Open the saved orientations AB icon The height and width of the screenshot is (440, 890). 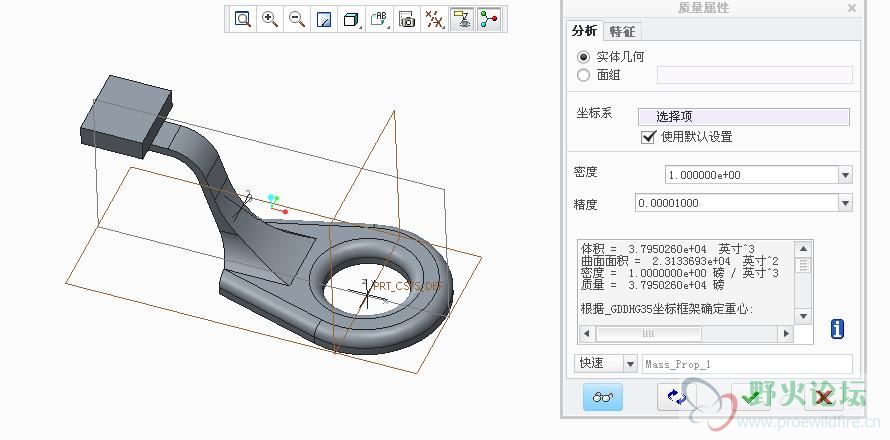379,20
